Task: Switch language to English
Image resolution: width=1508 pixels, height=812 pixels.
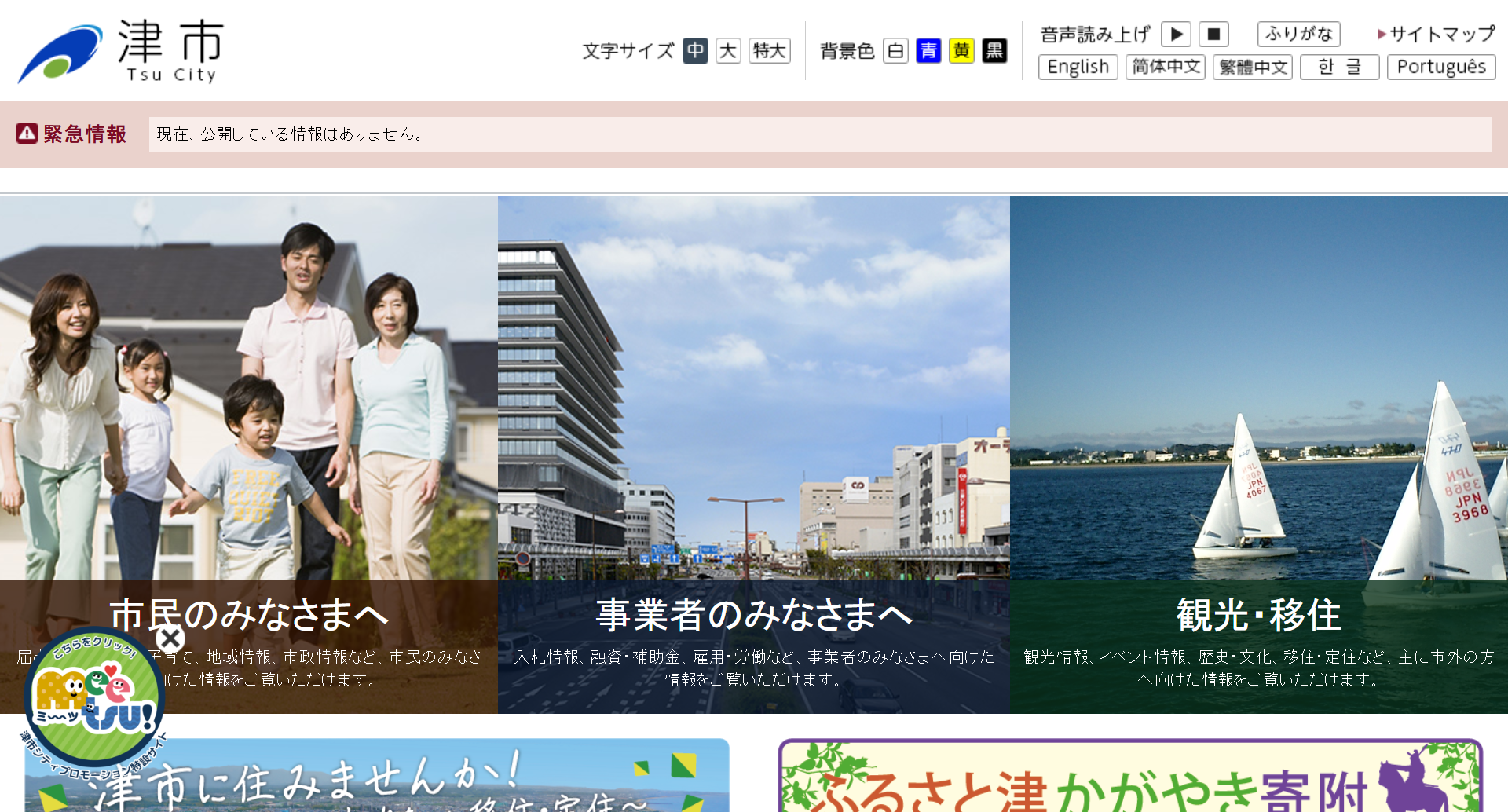Action: pyautogui.click(x=1078, y=68)
